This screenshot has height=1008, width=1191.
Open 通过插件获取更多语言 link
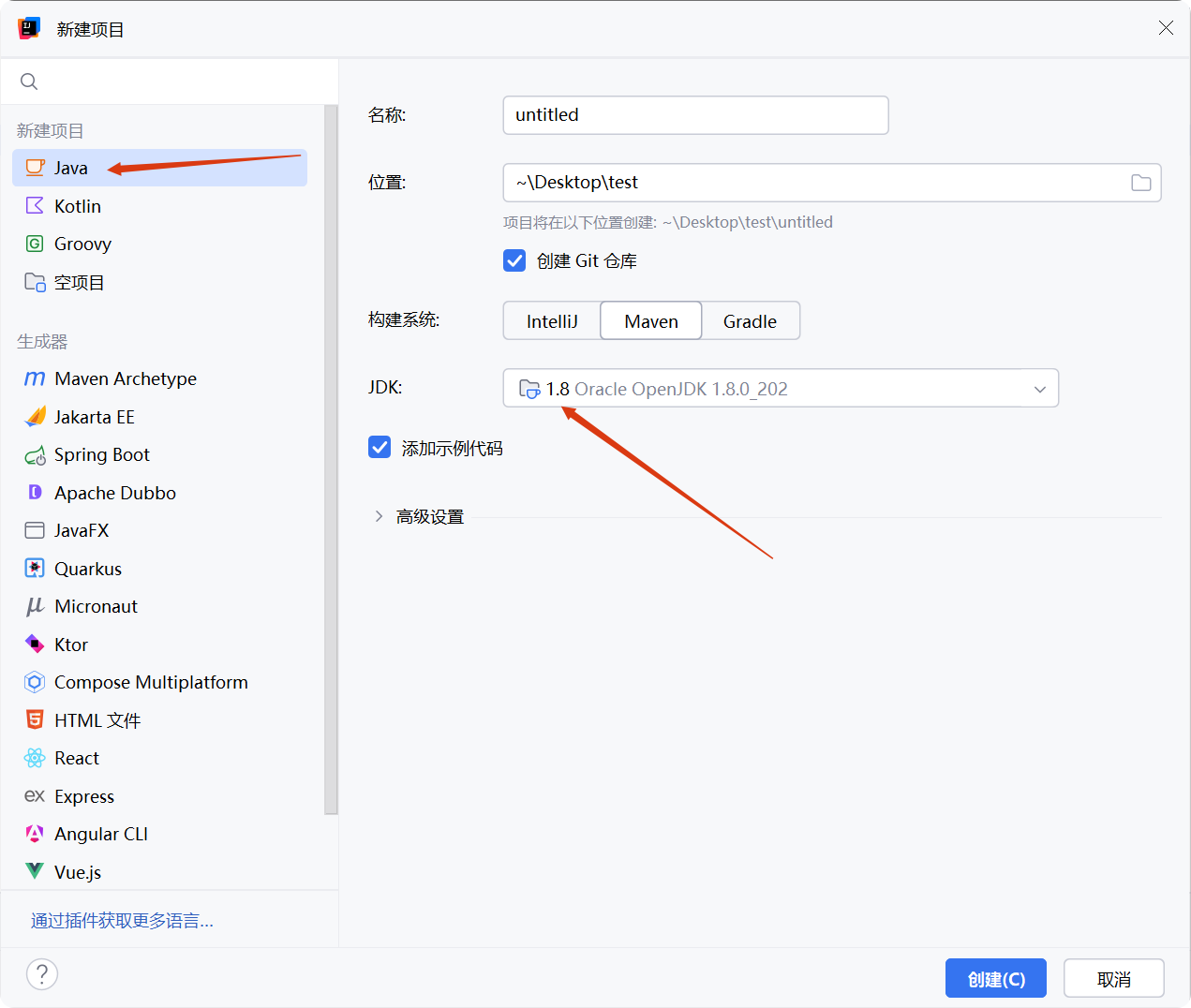pyautogui.click(x=122, y=921)
